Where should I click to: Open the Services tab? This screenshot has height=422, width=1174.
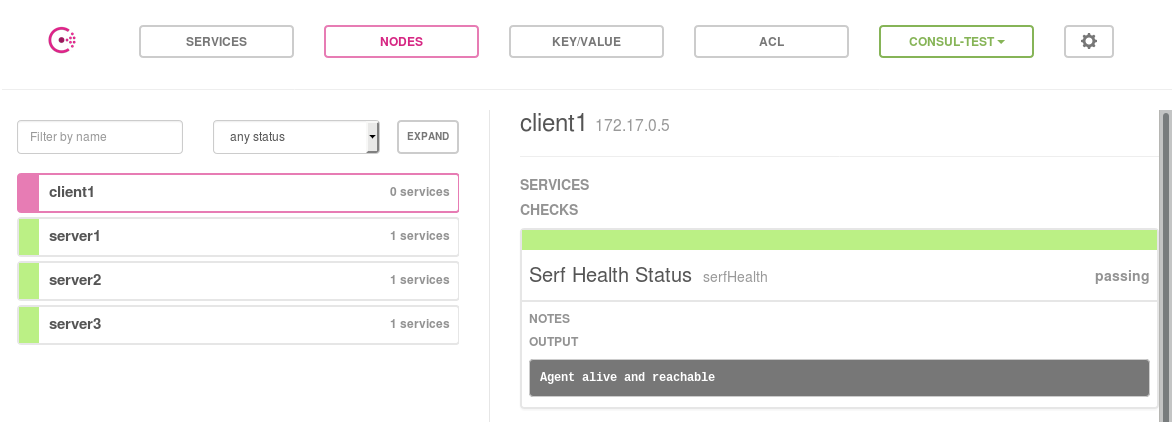(216, 41)
